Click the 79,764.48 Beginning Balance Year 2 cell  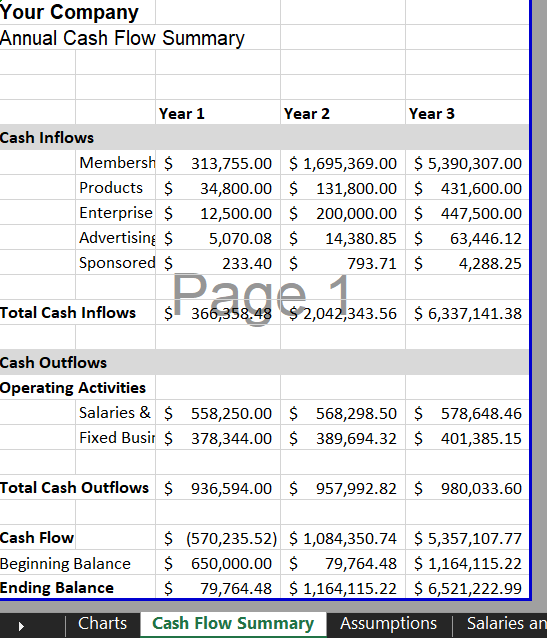pyautogui.click(x=343, y=563)
